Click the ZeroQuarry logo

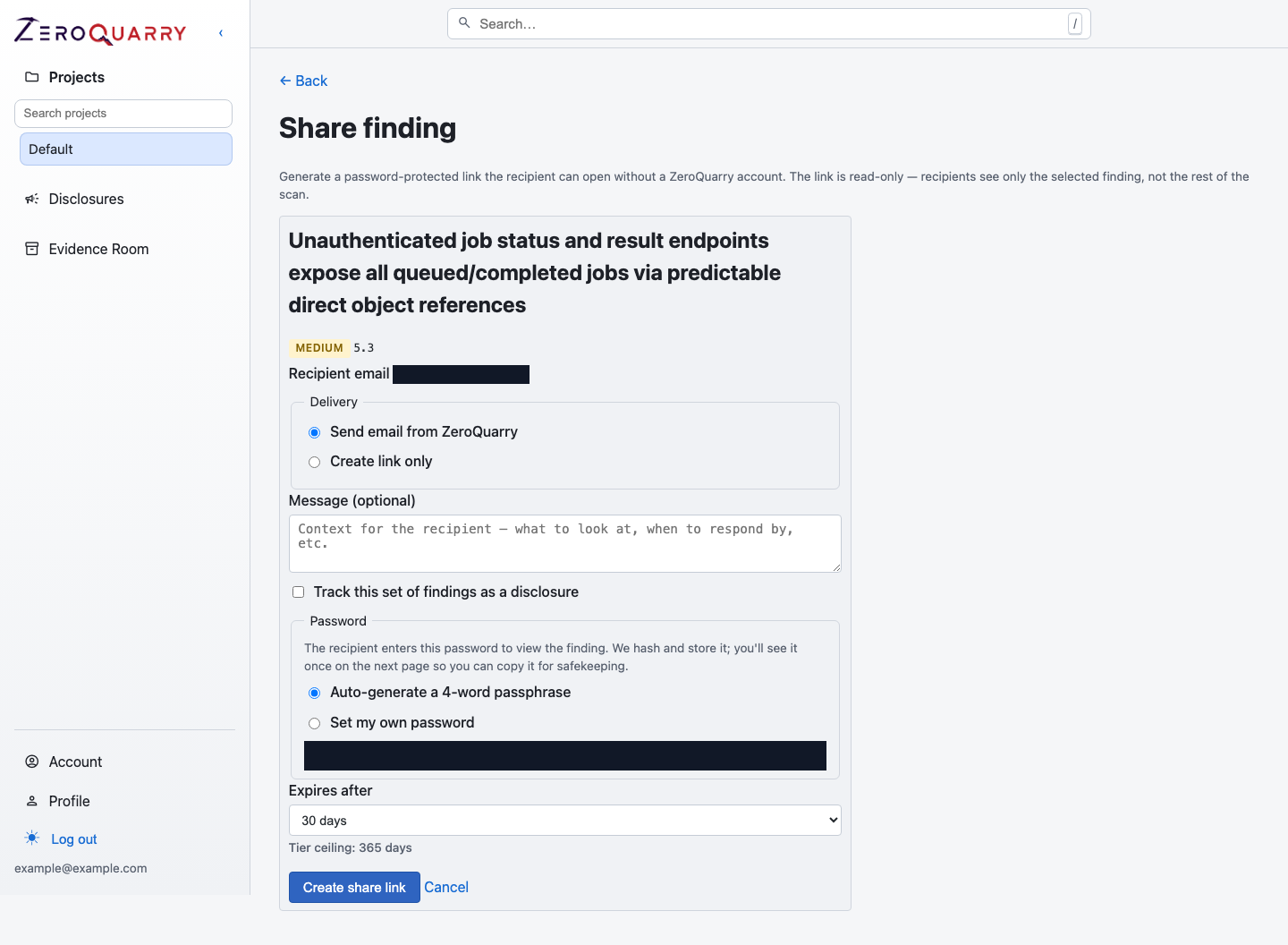pos(100,32)
